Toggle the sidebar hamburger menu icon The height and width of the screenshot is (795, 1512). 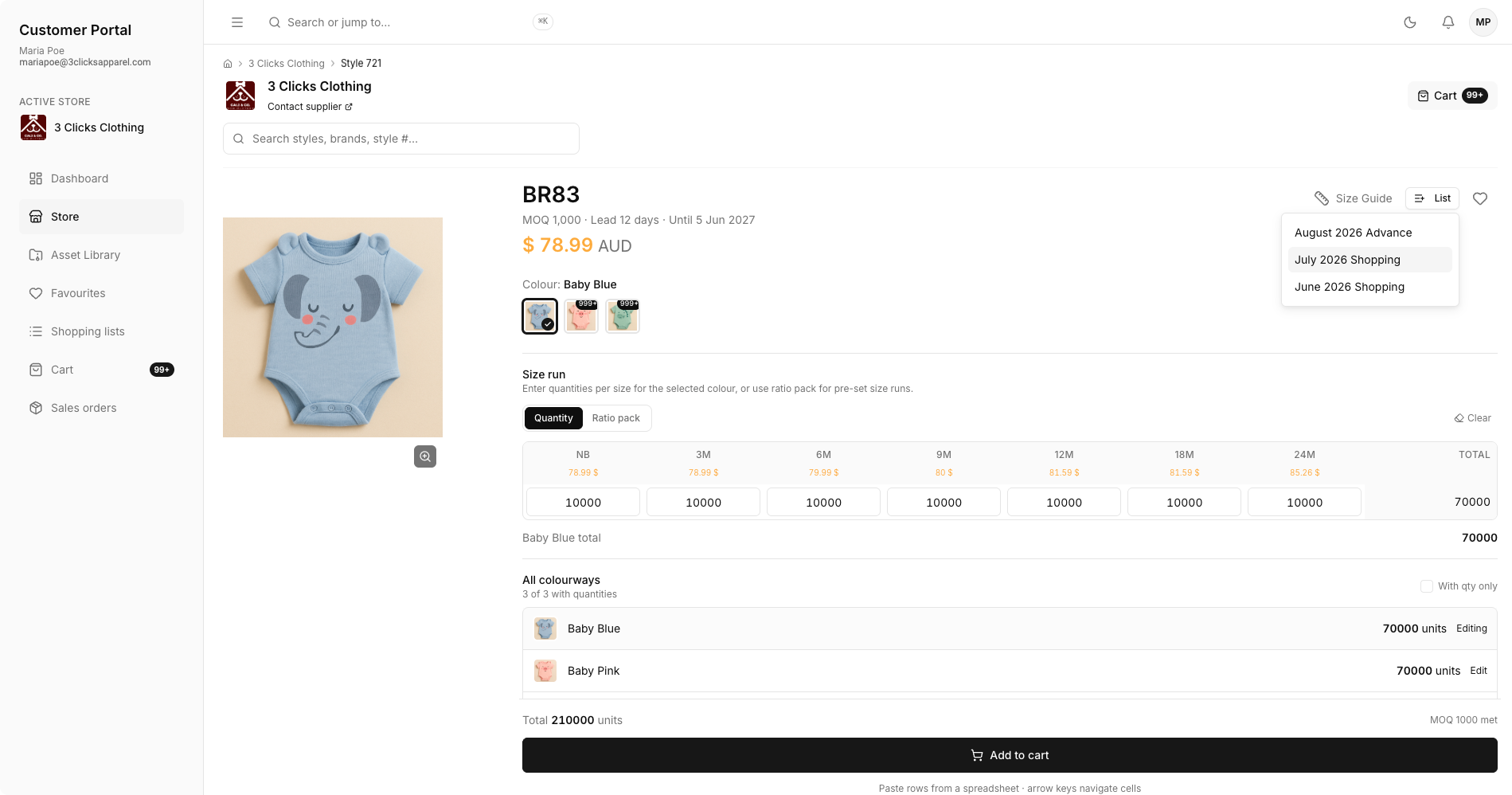237,22
